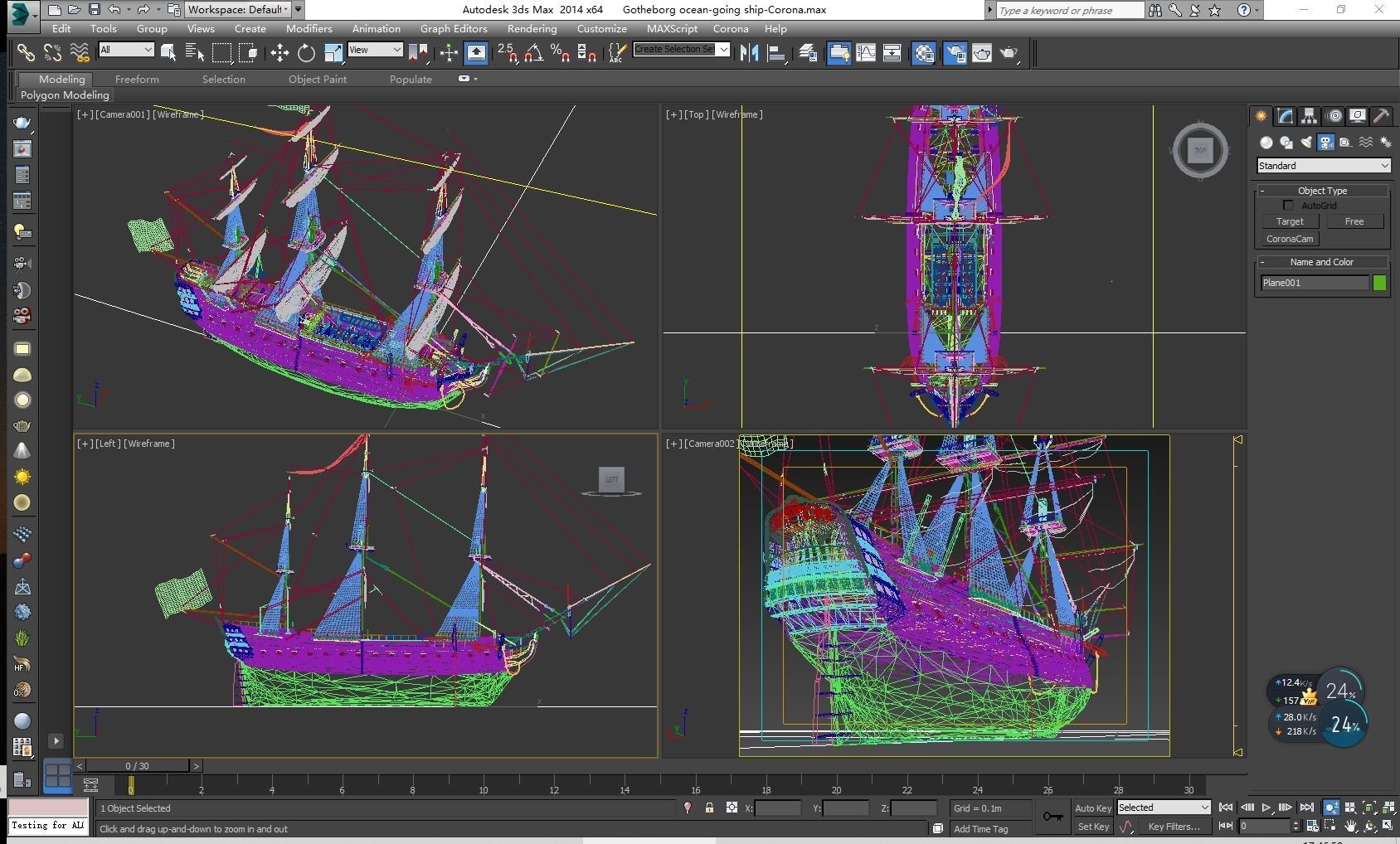This screenshot has height=844, width=1400.
Task: Switch to the Object Paint ribbon tab
Action: pos(318,79)
